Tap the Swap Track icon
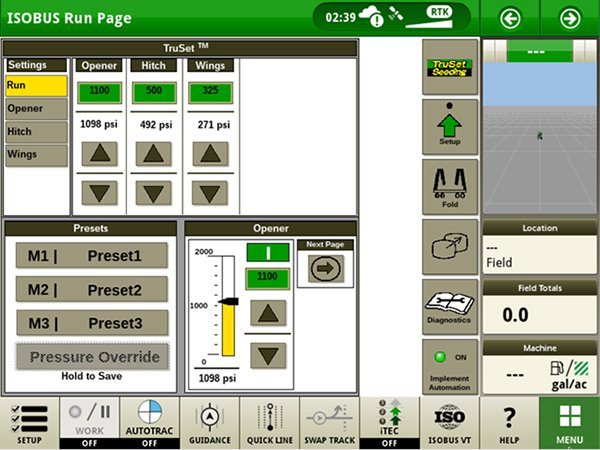 (x=329, y=422)
